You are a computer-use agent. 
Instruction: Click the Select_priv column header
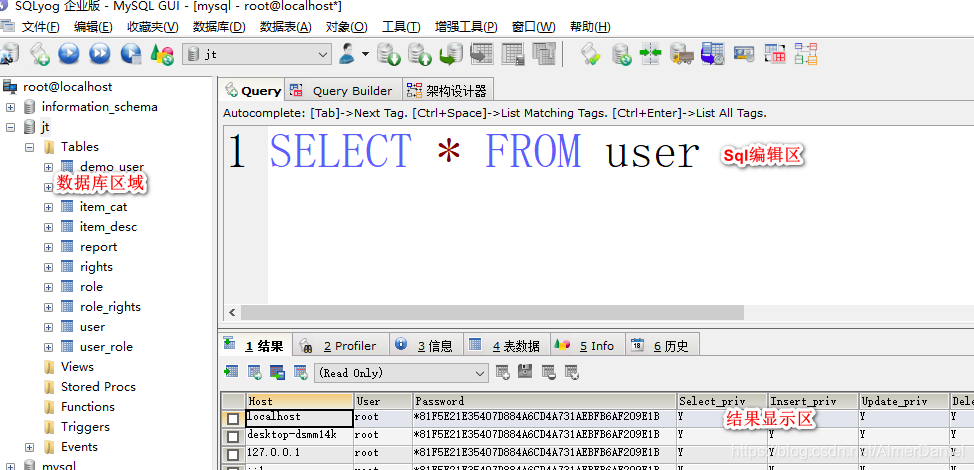point(722,401)
